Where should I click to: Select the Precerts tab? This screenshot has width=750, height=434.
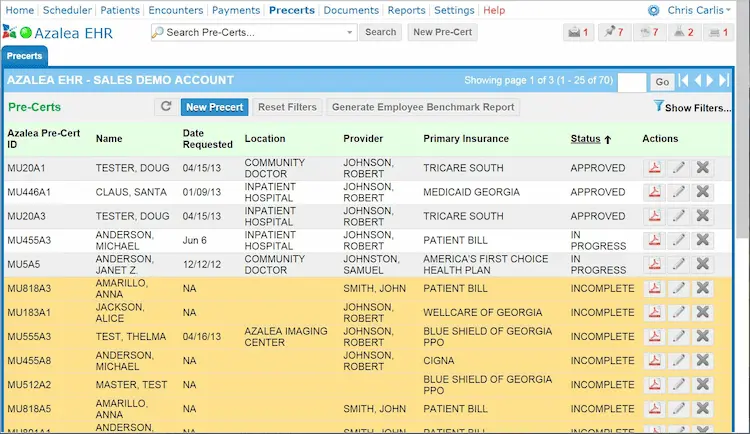coord(24,56)
